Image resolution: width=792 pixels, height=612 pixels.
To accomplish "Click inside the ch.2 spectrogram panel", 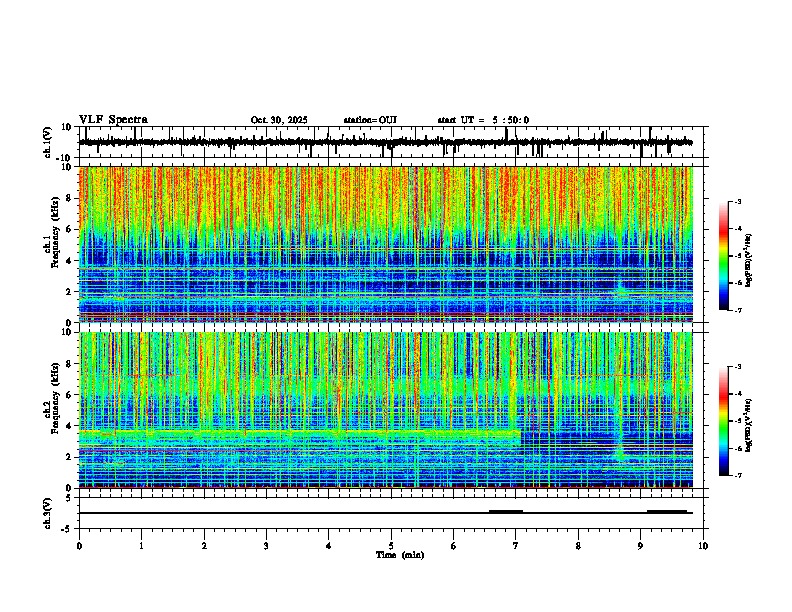I will click(386, 410).
